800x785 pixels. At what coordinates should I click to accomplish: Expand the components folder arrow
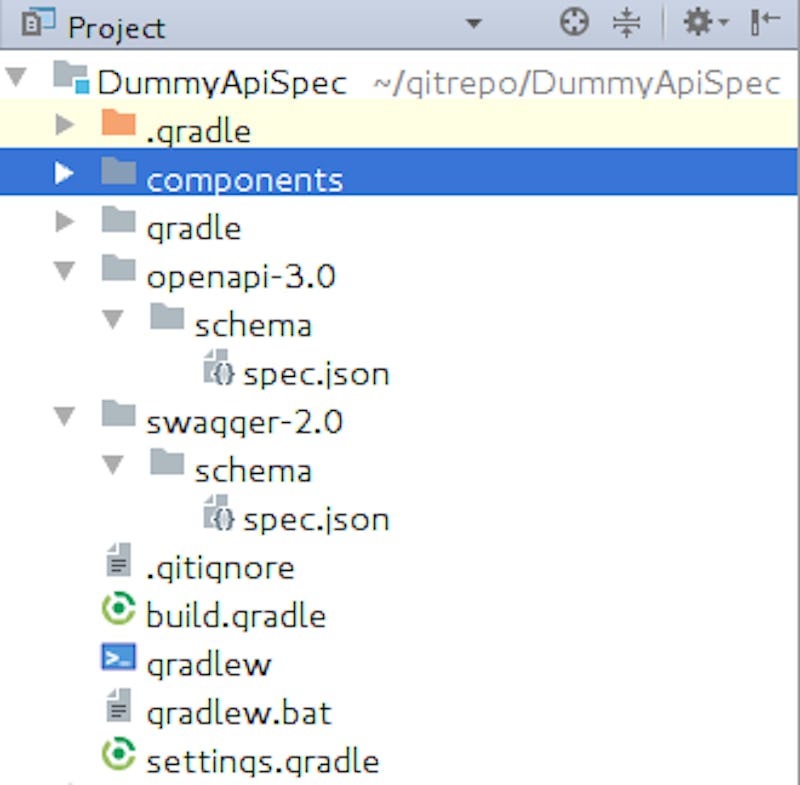click(x=65, y=174)
